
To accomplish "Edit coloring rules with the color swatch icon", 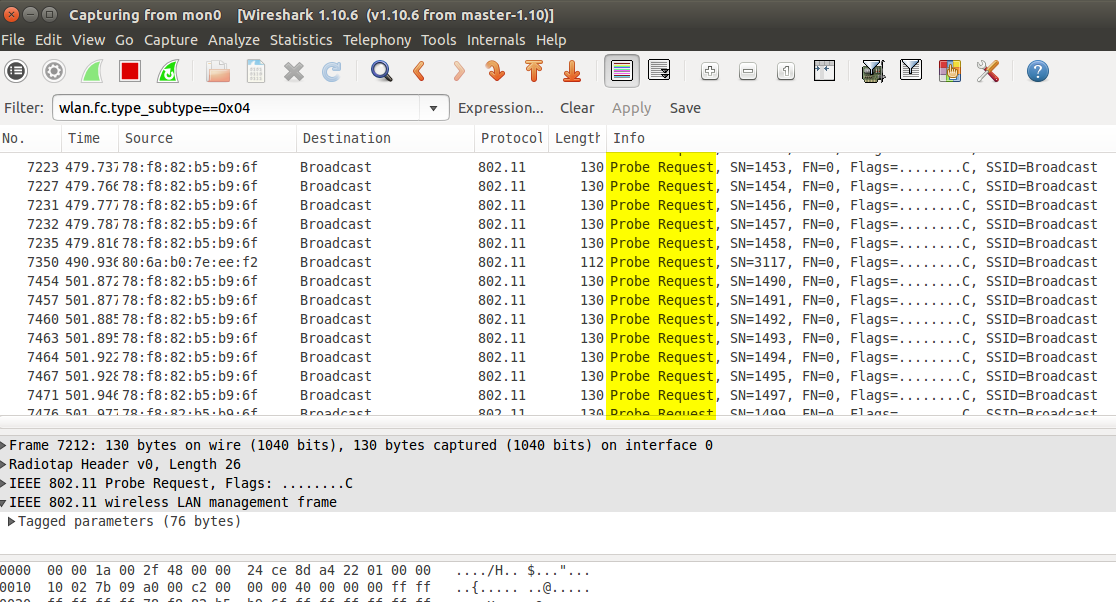I will pos(949,71).
